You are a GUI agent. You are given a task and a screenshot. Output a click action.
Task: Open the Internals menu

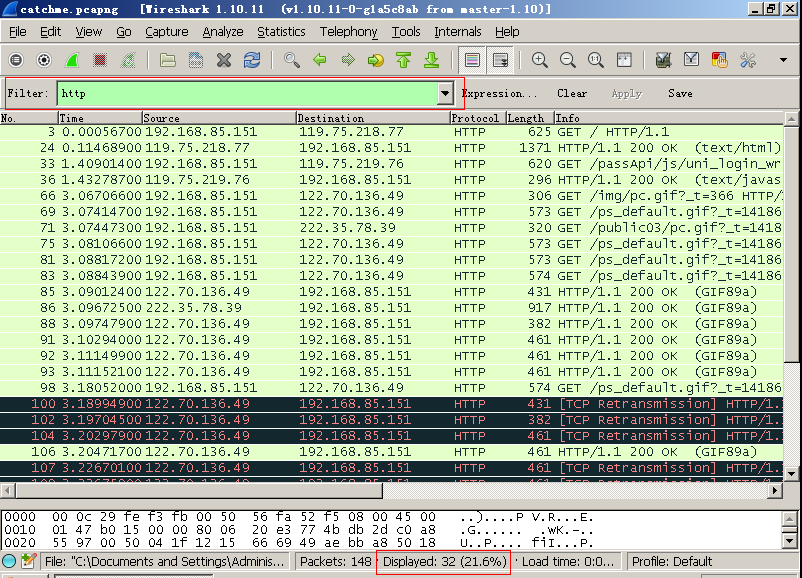tap(458, 32)
